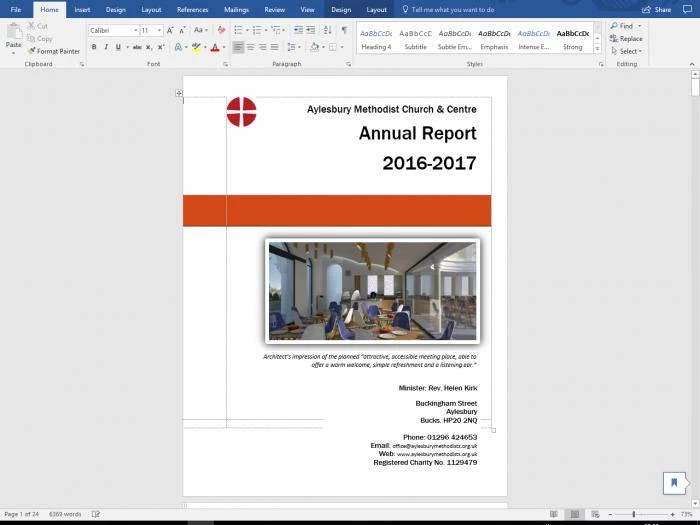Decrease paragraph indent
This screenshot has width=700, height=525.
coord(298,30)
